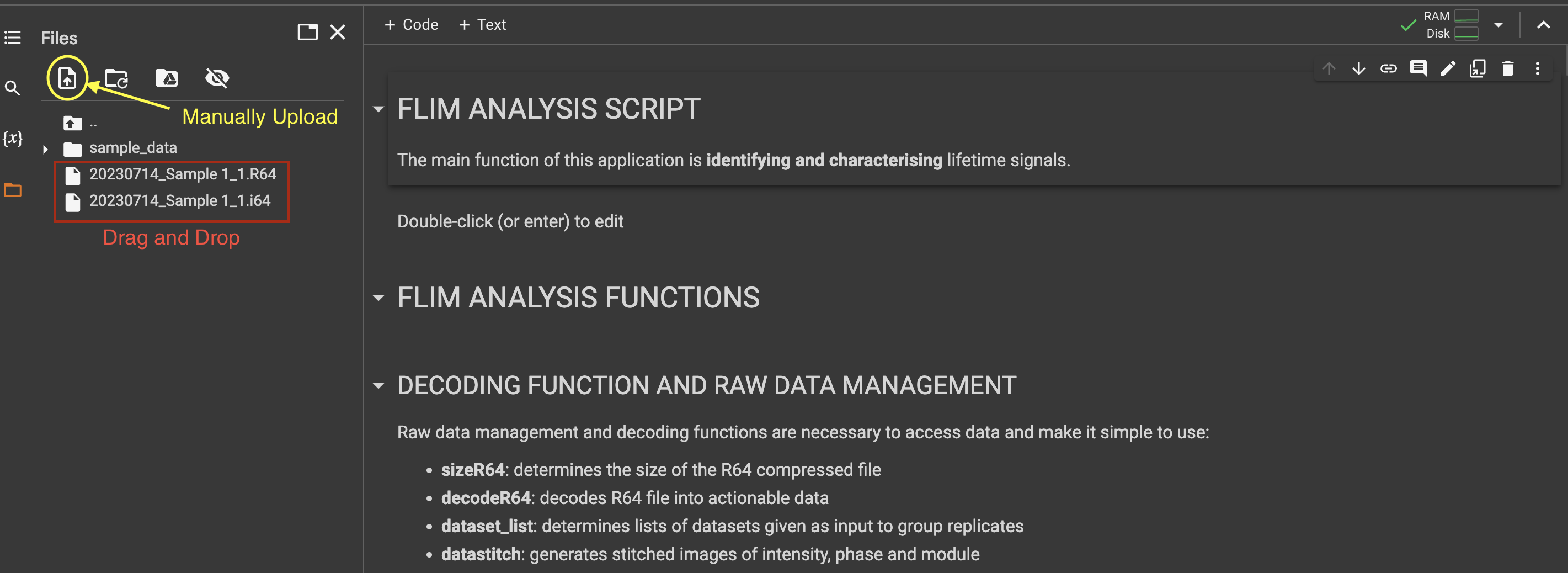Open the cell's three-dot options menu
The height and width of the screenshot is (573, 1568).
click(x=1538, y=68)
